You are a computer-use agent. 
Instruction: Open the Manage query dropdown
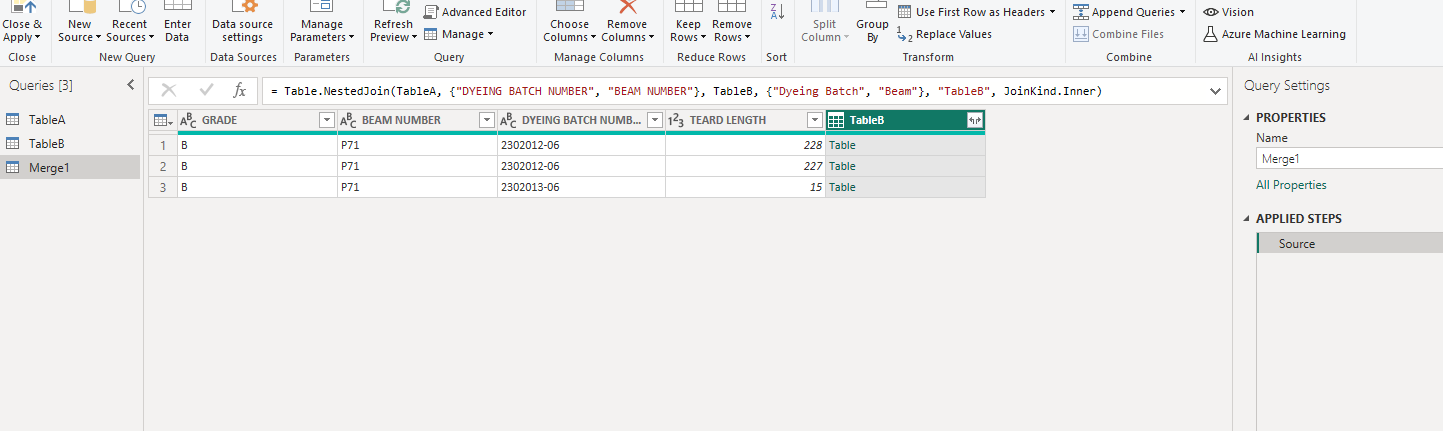click(x=459, y=34)
